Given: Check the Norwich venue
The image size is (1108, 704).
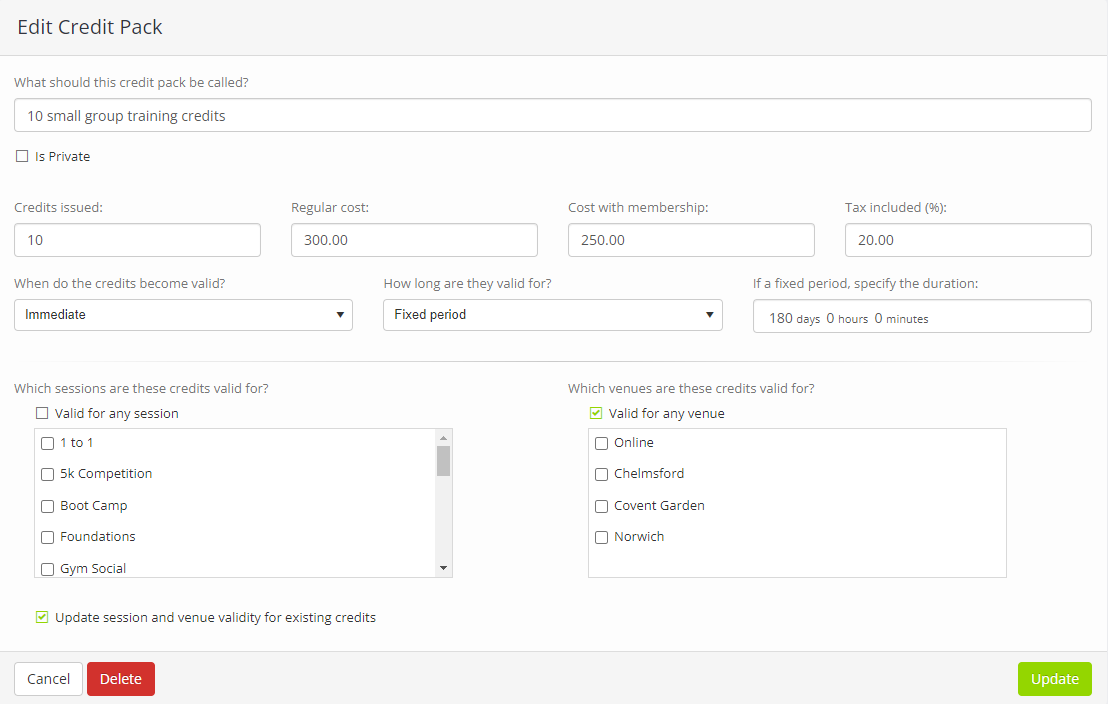Looking at the screenshot, I should point(601,537).
